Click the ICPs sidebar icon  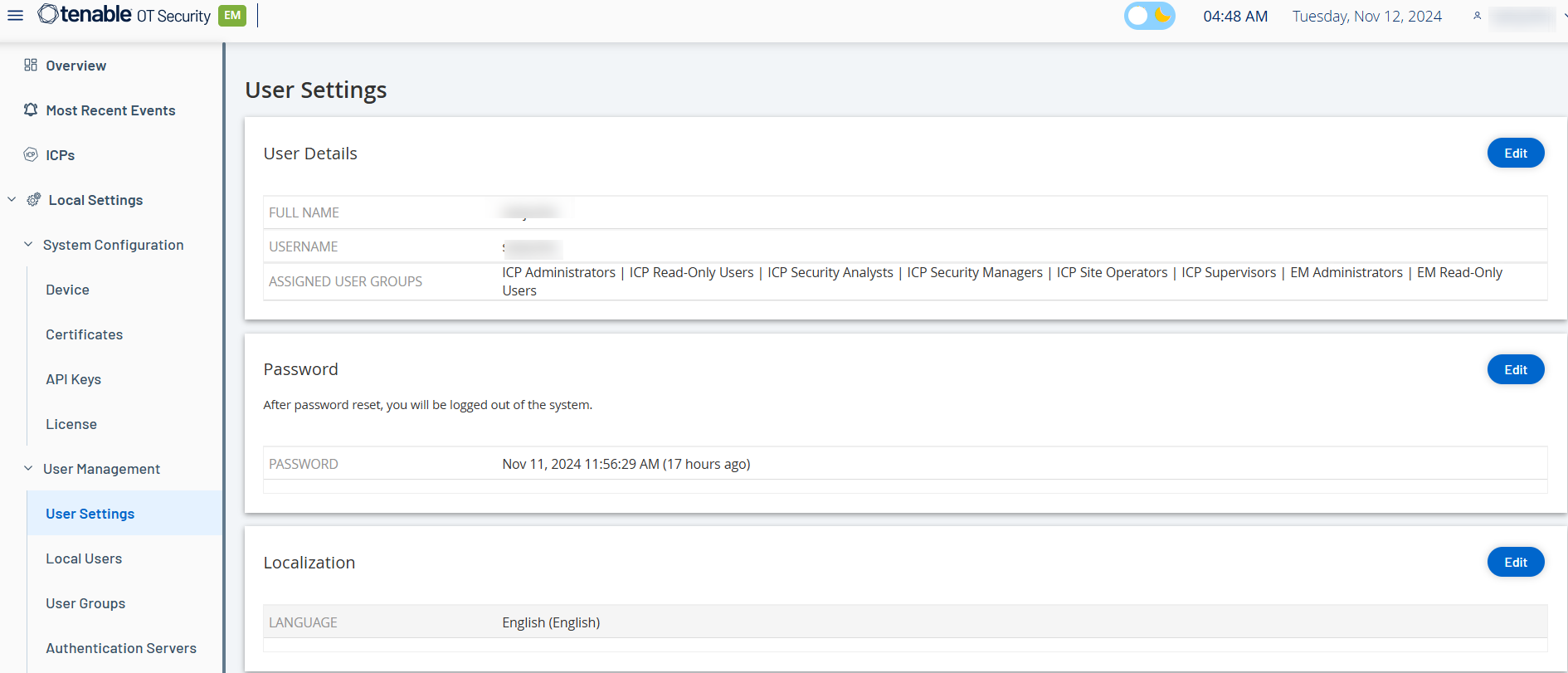pos(31,154)
